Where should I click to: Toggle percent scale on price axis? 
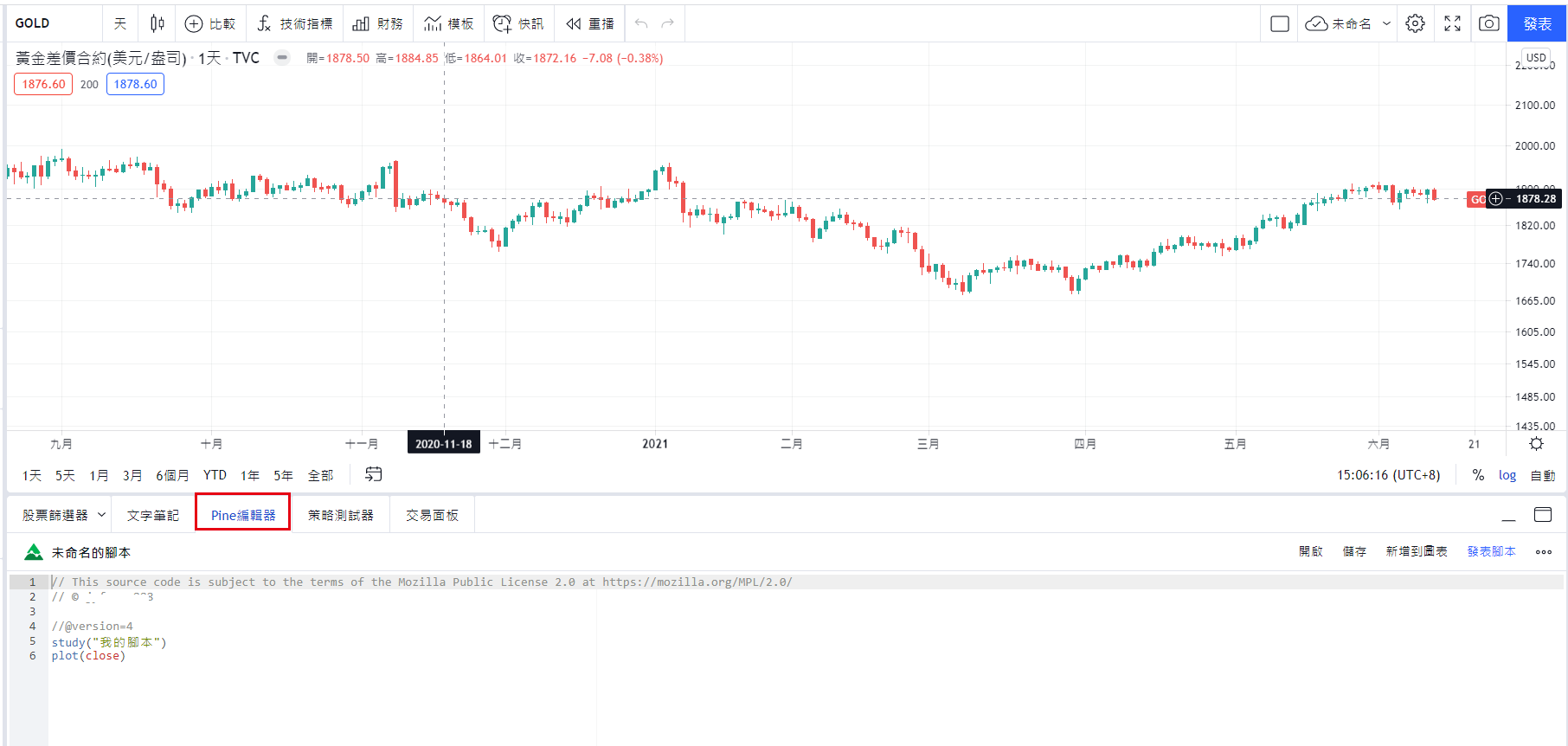point(1478,475)
